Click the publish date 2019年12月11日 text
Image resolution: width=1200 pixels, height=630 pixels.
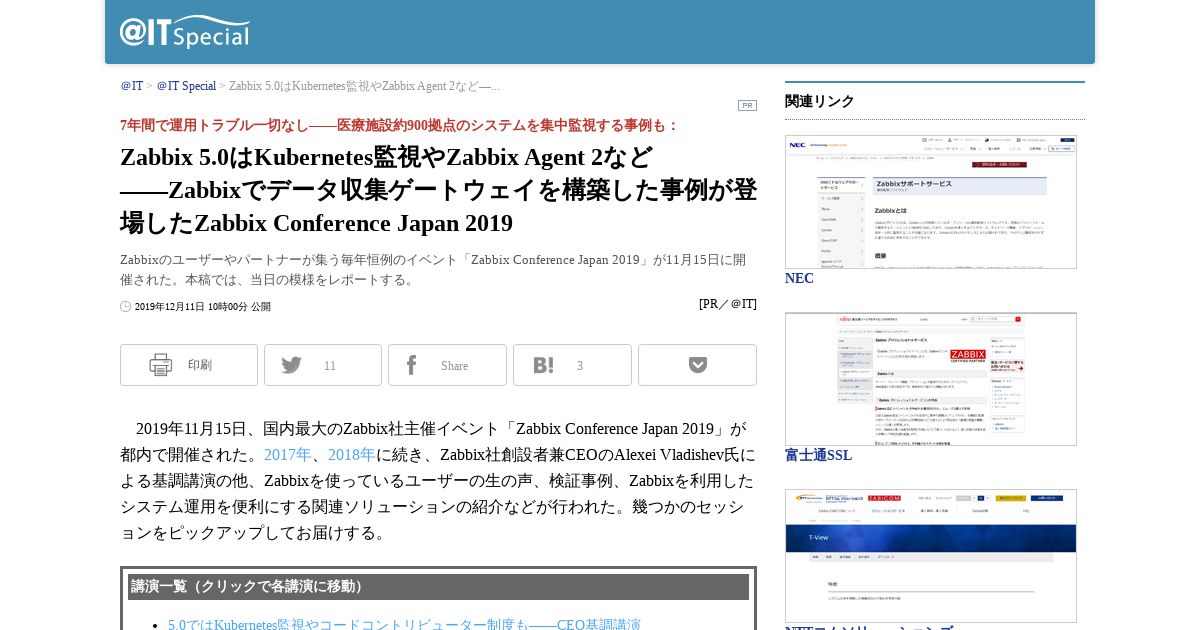(203, 307)
